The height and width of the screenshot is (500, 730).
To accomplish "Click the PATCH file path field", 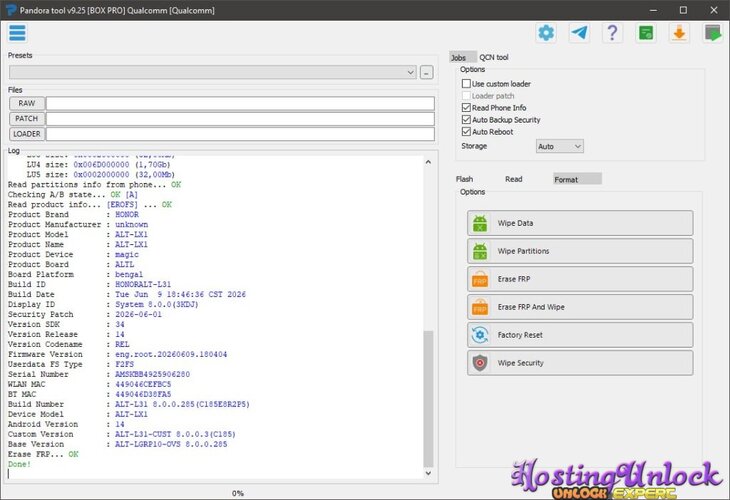I will click(x=240, y=118).
